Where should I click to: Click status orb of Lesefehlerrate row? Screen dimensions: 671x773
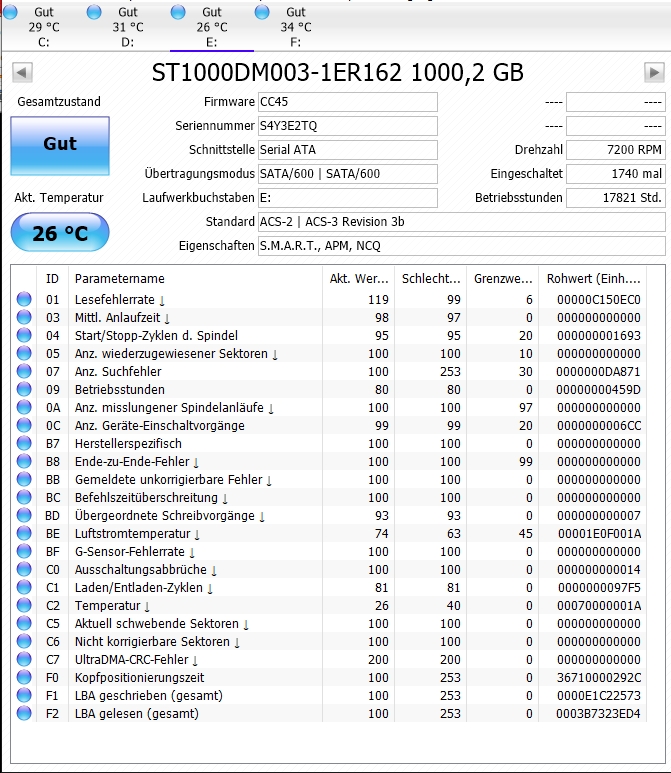tap(24, 299)
